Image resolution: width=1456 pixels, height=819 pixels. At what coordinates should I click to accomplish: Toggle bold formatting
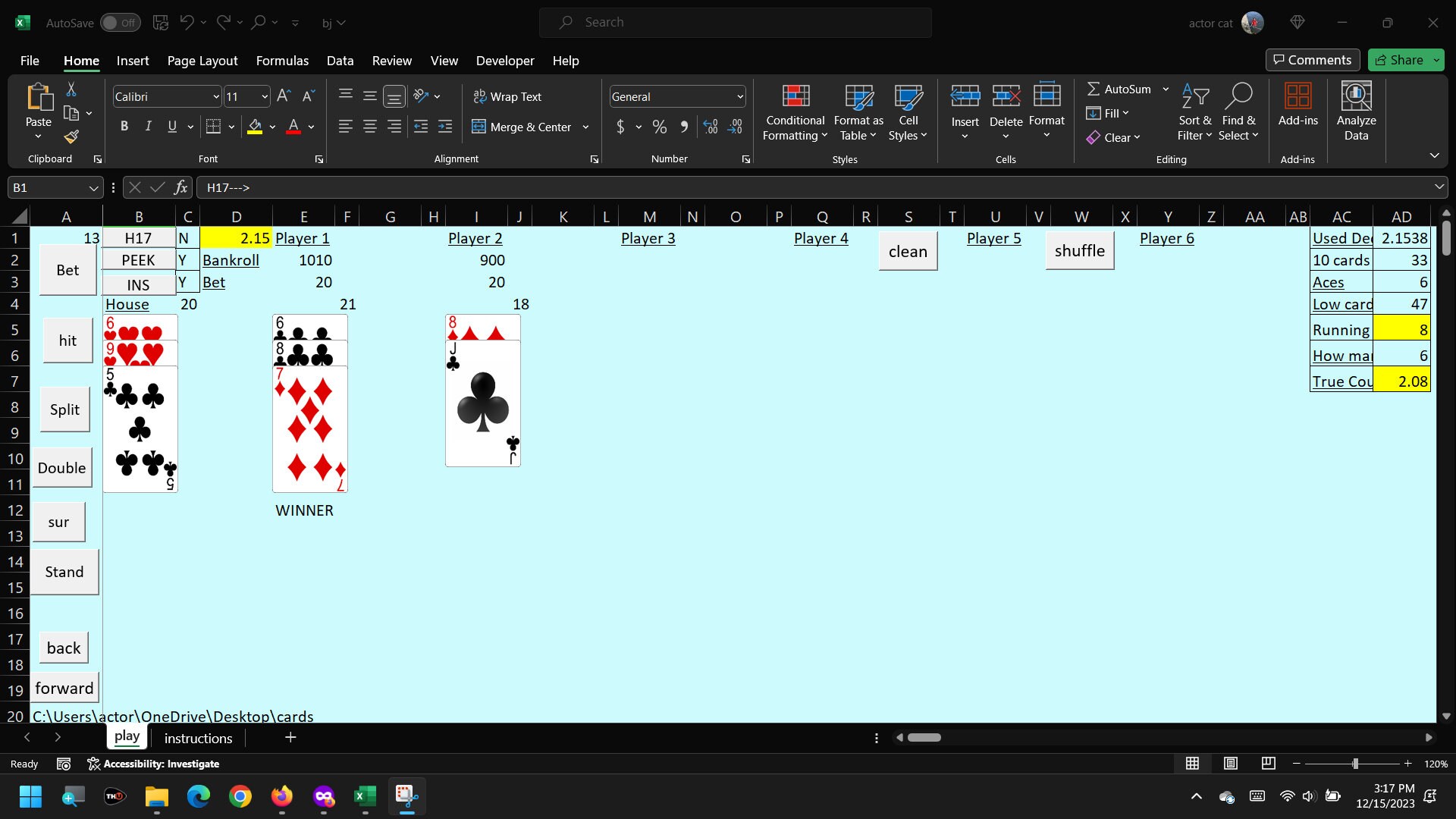(x=124, y=126)
